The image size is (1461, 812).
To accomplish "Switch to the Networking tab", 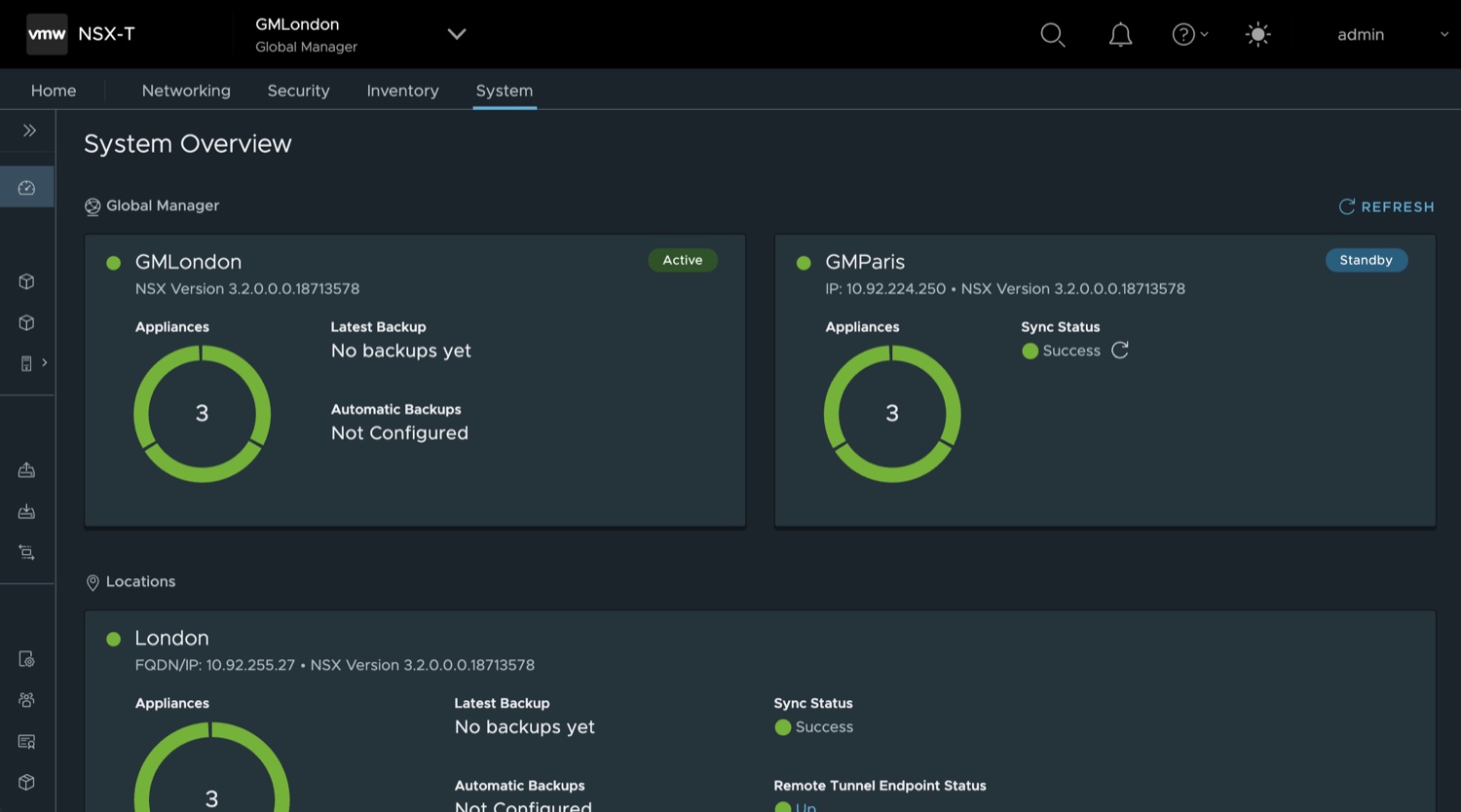I will tap(186, 91).
